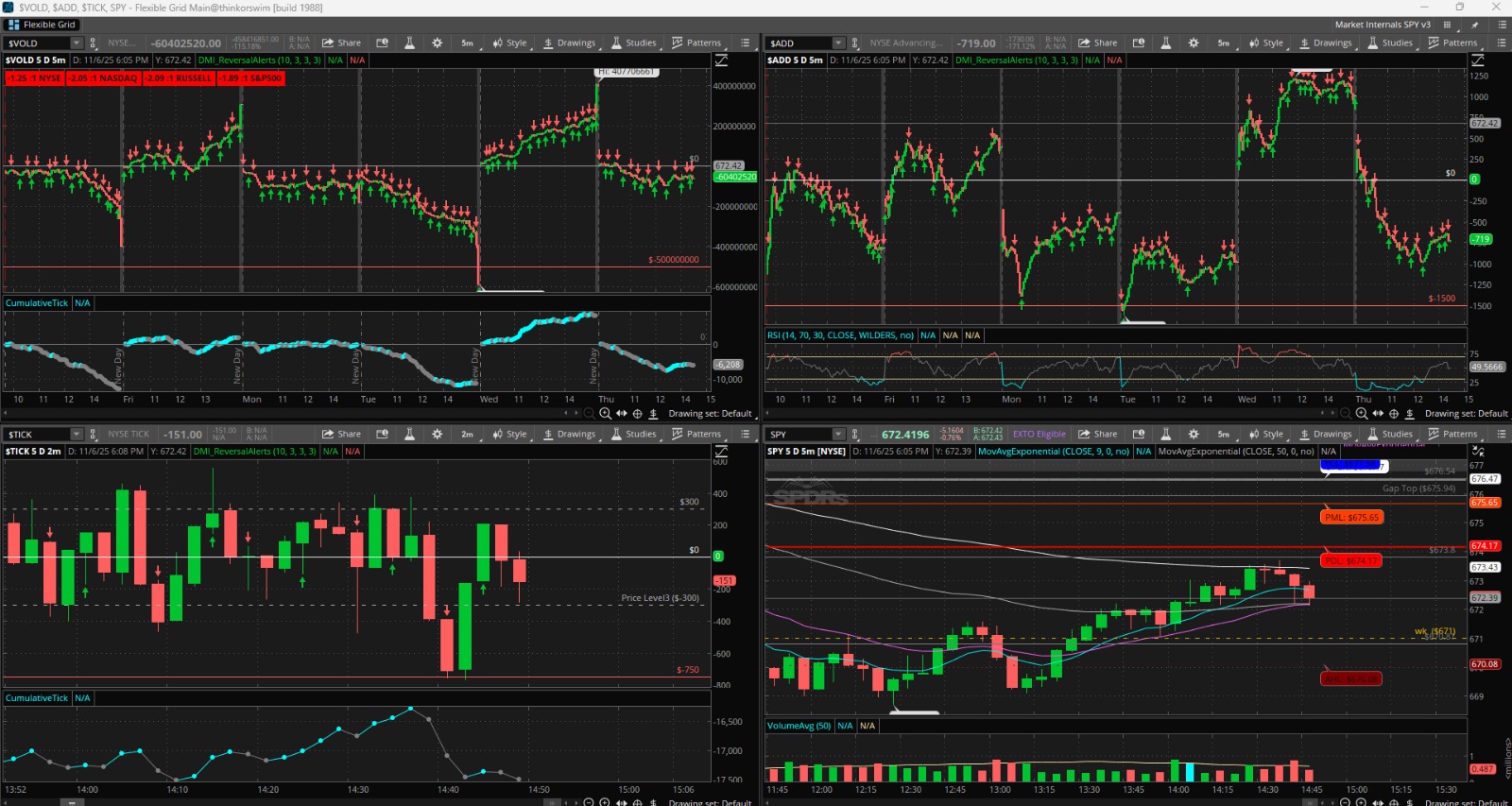Toggle the symbol link clip in SPY panel
This screenshot has width=1512, height=806.
coord(854,434)
